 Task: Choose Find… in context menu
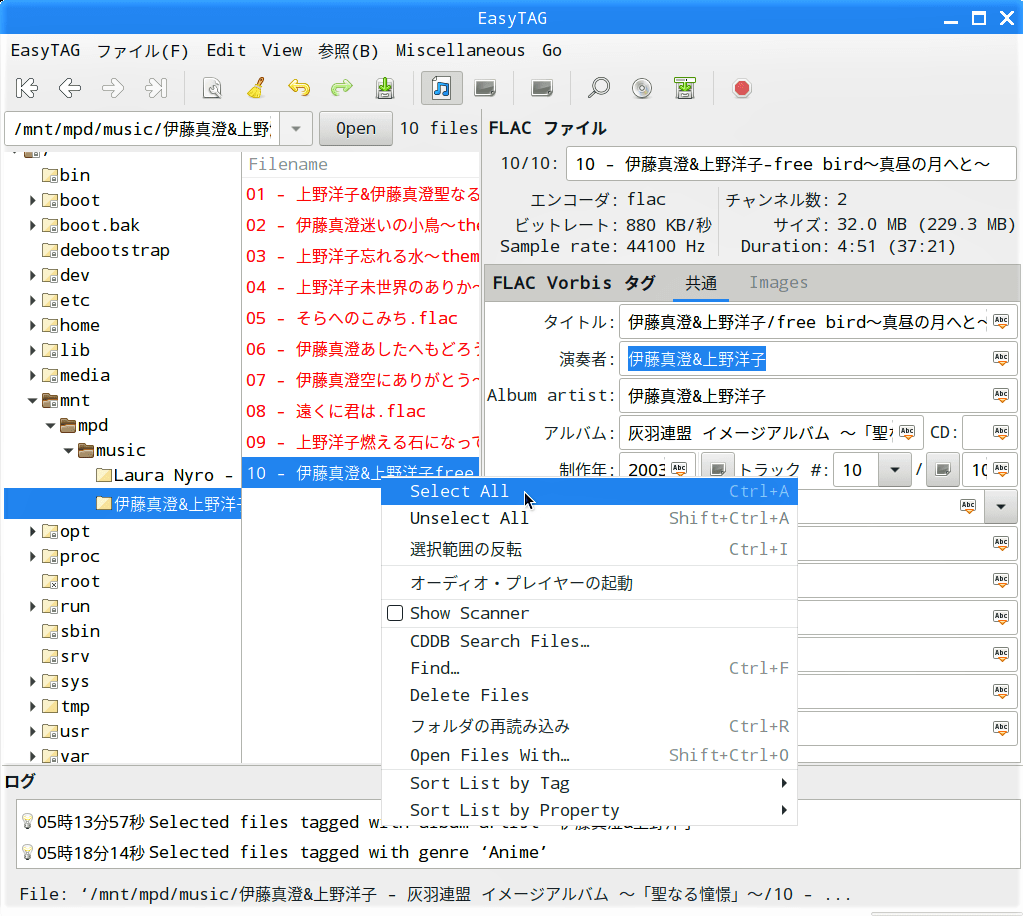[x=589, y=668]
